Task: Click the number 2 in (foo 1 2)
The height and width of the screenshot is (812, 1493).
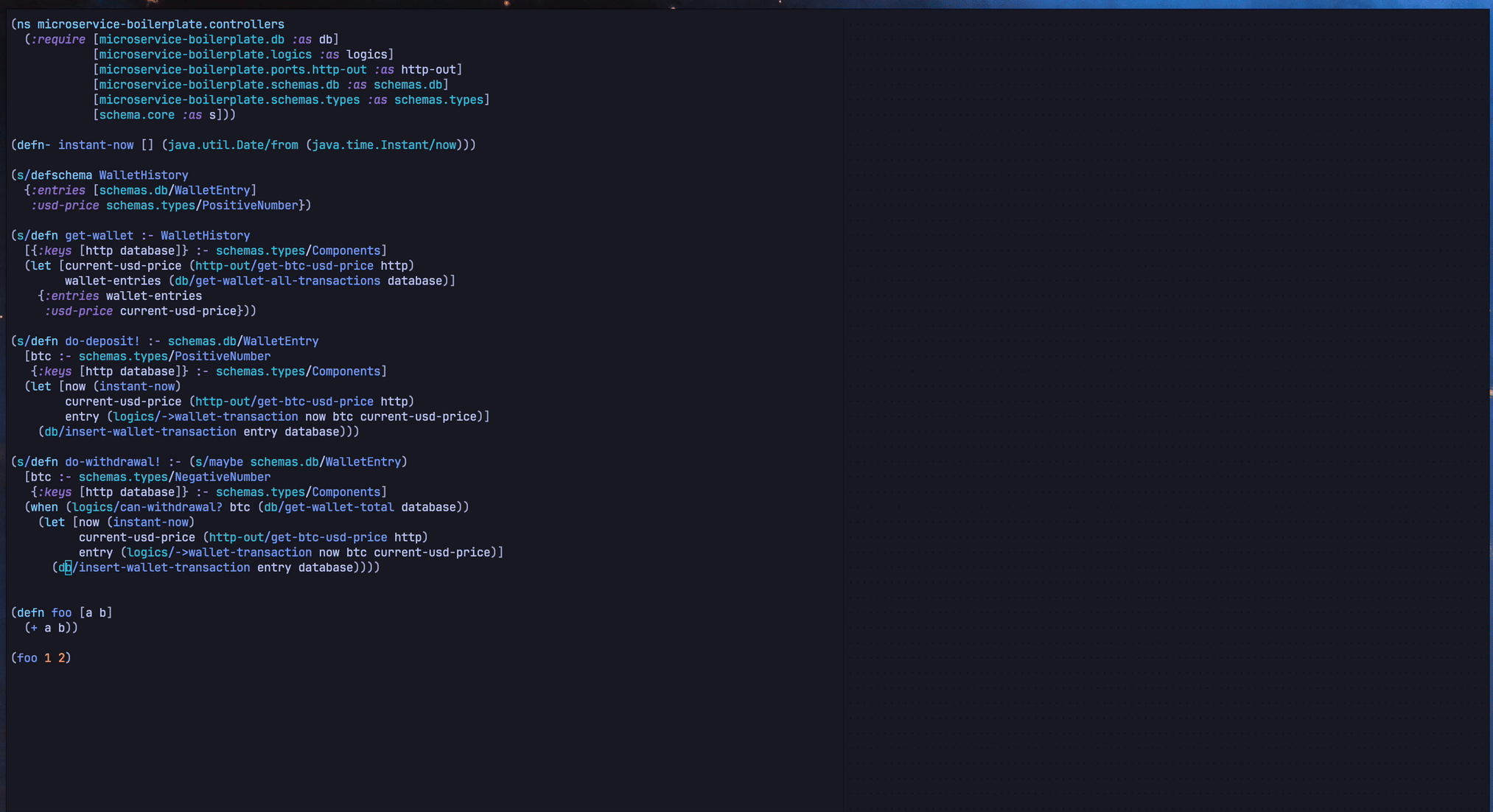Action: pos(61,658)
